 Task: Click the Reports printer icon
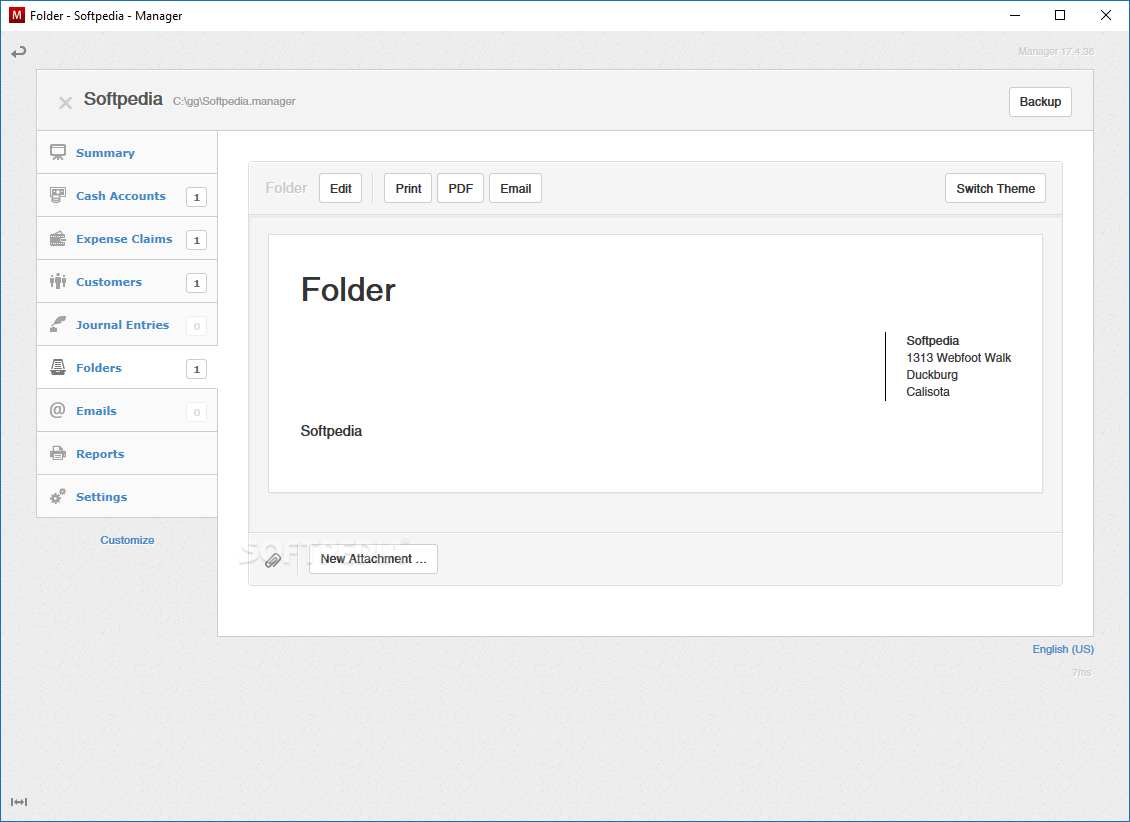click(58, 453)
